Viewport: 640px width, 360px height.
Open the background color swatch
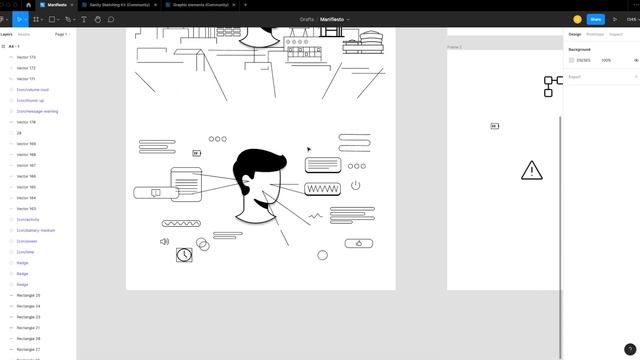pyautogui.click(x=571, y=60)
